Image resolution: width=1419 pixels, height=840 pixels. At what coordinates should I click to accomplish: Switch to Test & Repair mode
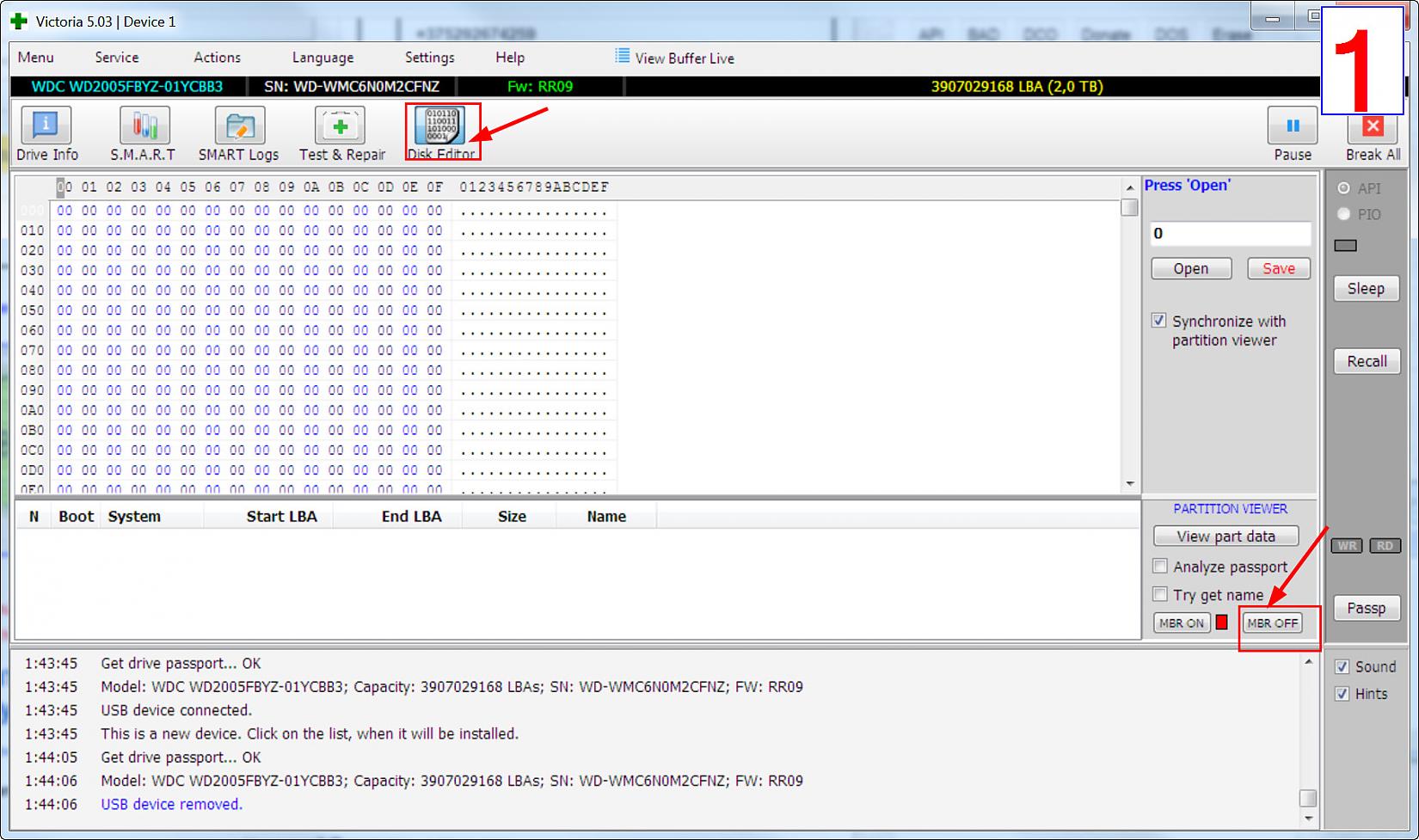click(x=341, y=135)
